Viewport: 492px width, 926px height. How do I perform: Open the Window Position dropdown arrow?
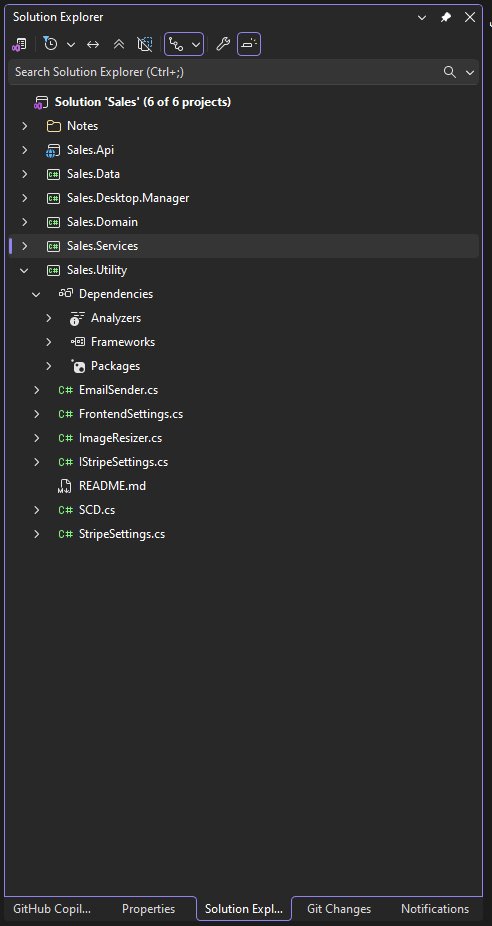[422, 17]
